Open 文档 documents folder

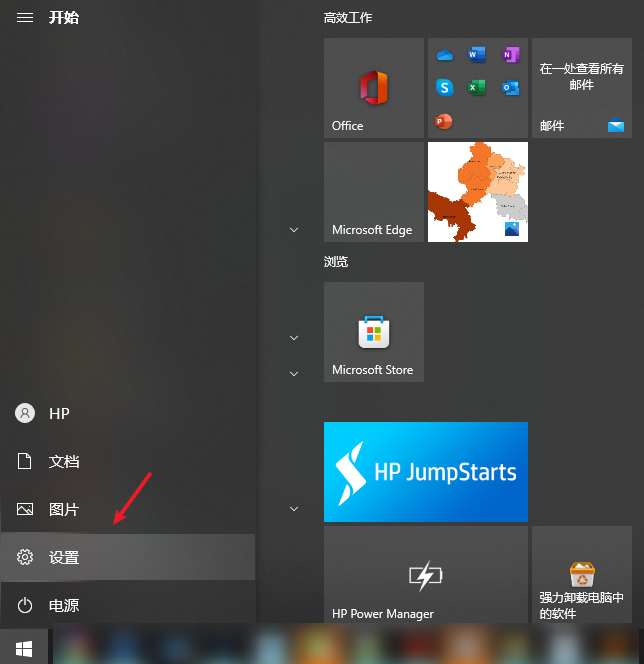(x=127, y=461)
